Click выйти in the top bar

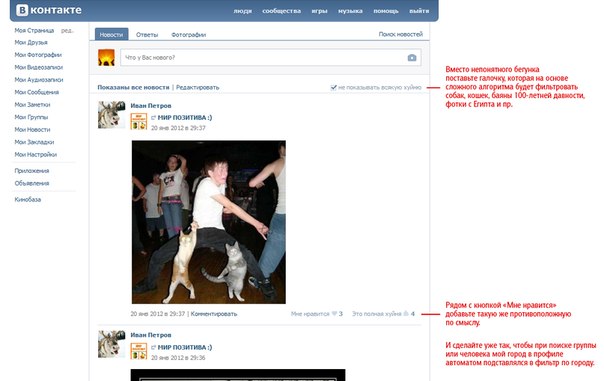(x=419, y=11)
